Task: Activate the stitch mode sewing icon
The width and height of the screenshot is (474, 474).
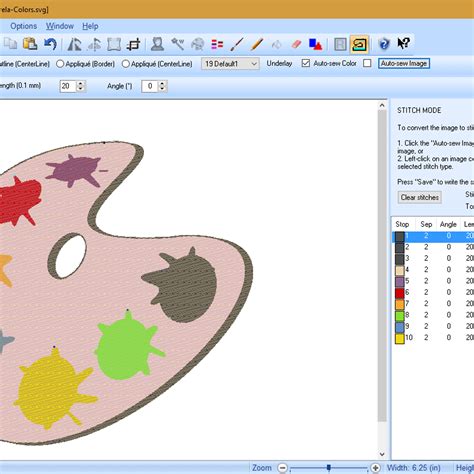Action: click(359, 44)
